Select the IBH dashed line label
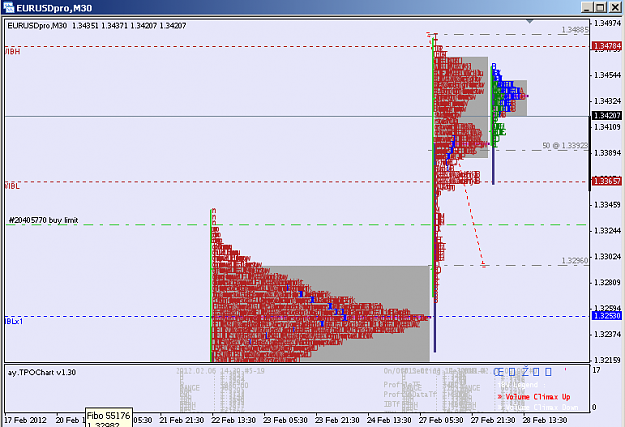 (12, 51)
